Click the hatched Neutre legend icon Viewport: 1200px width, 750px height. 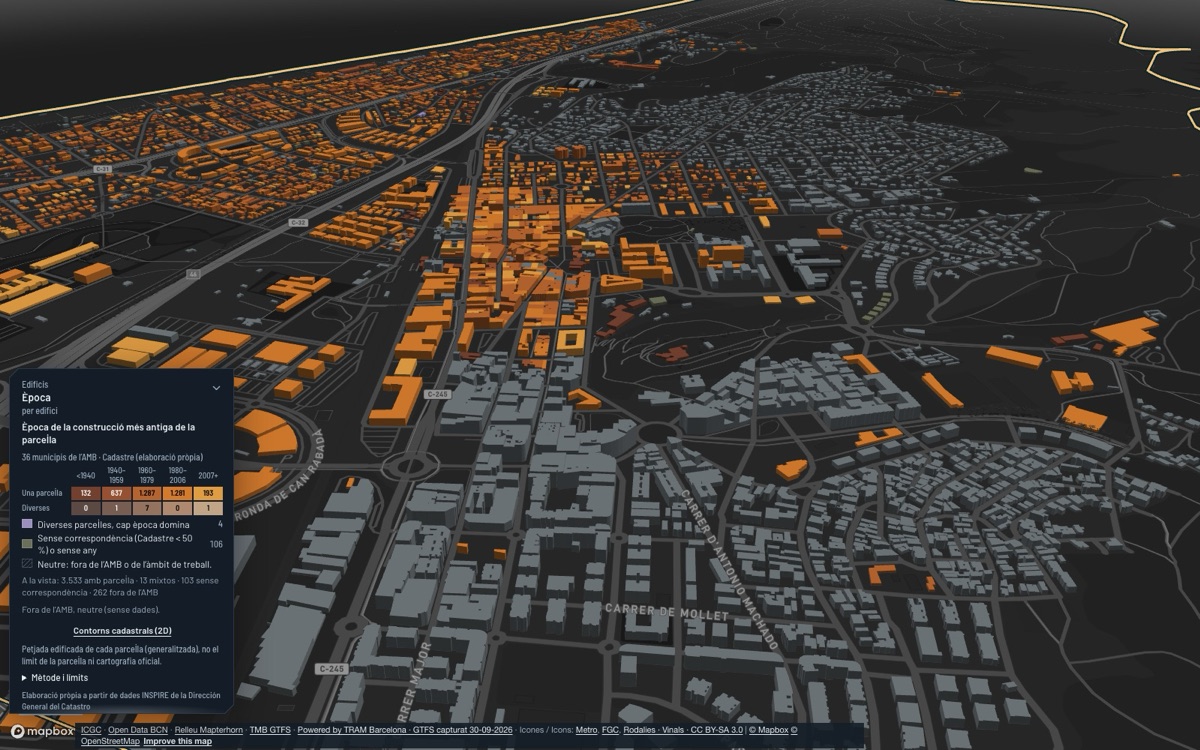tap(27, 564)
